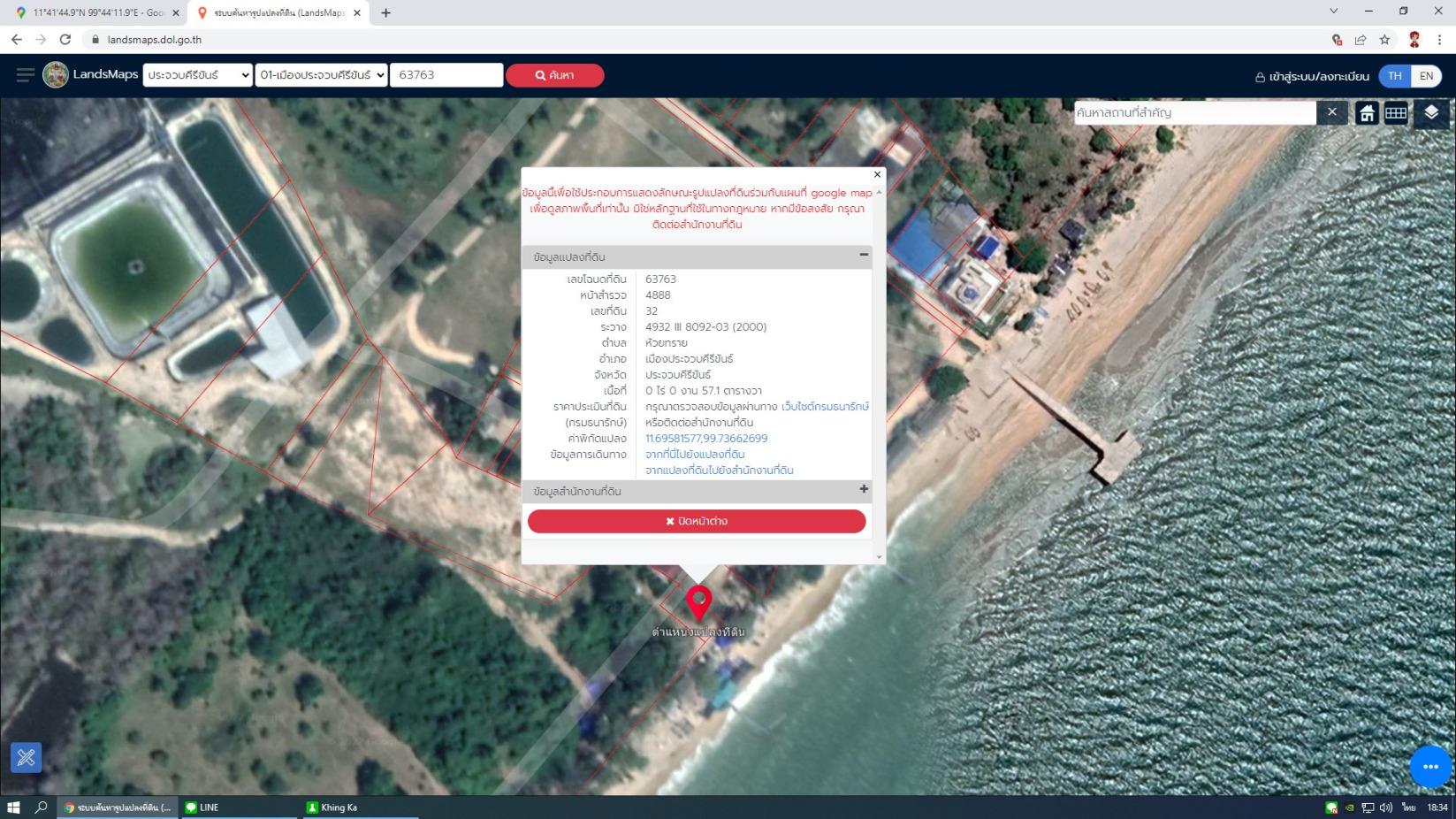Click the red ค้นหา search button

[554, 75]
